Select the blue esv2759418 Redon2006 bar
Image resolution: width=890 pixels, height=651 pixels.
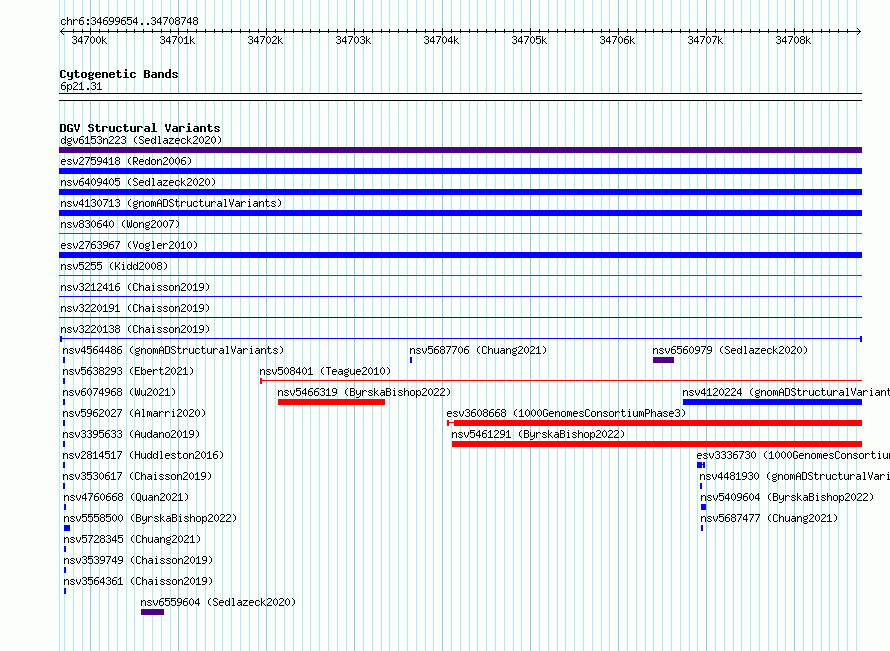[460, 171]
